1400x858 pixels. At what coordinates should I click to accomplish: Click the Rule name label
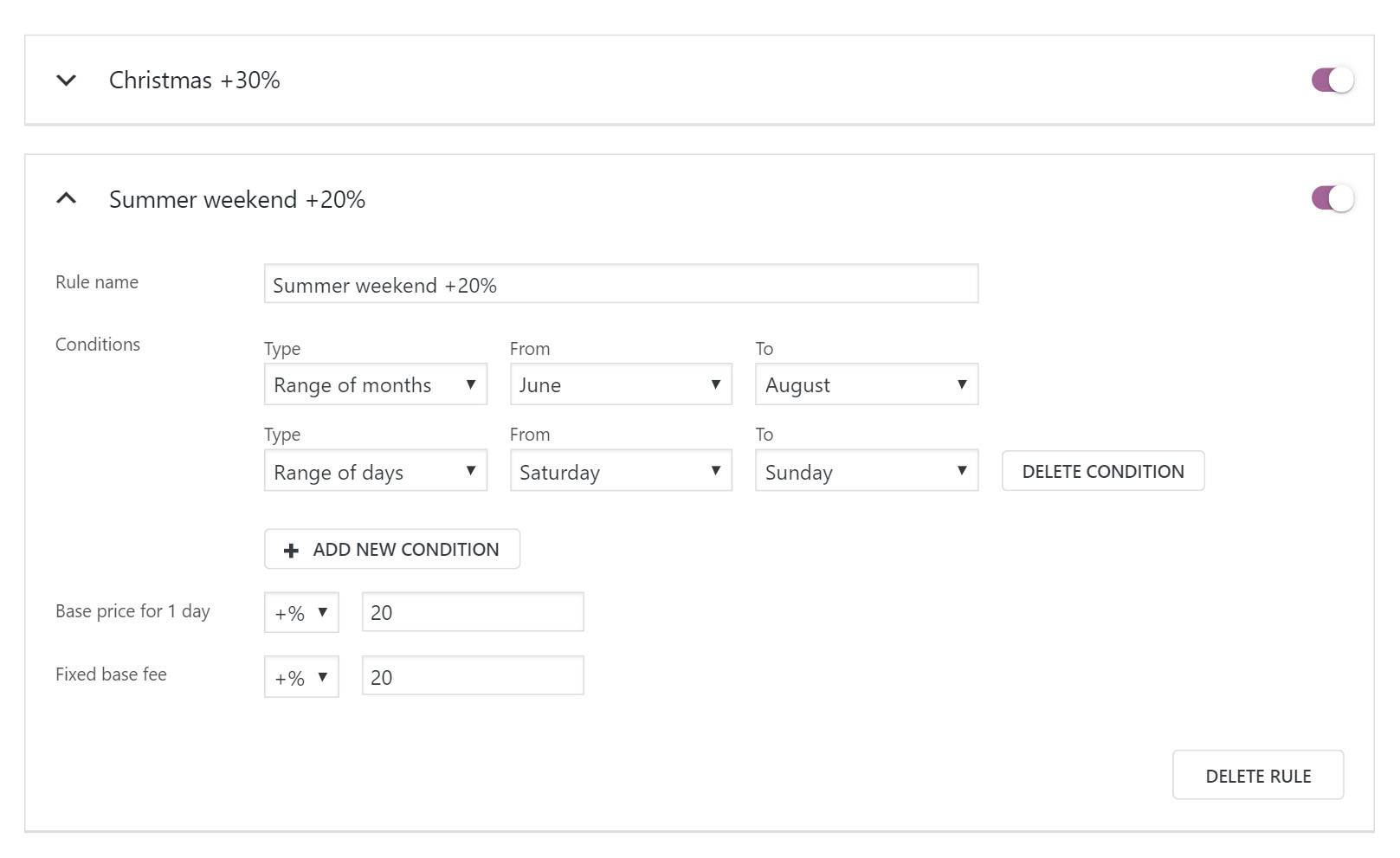point(97,282)
